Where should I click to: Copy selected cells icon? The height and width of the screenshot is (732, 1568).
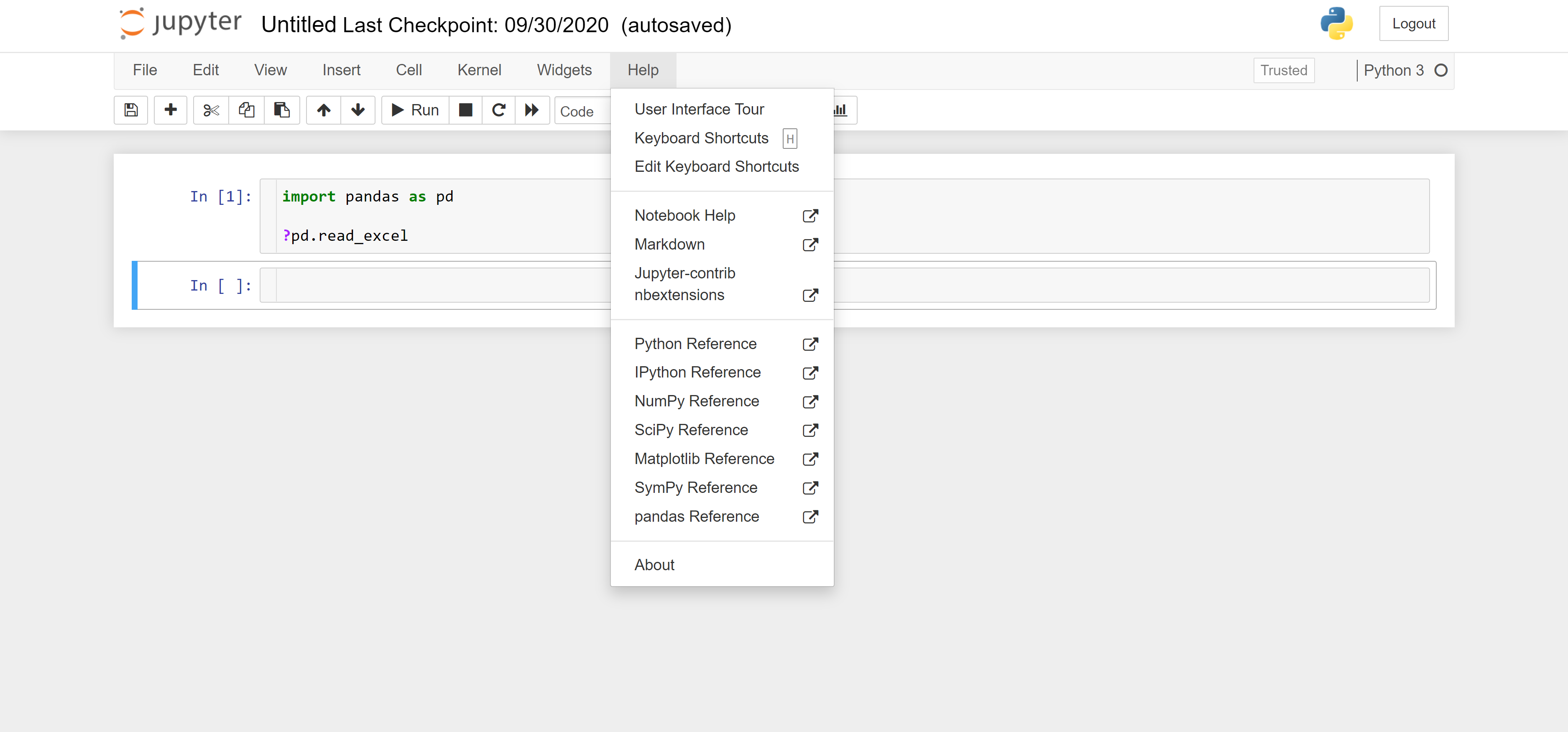247,110
